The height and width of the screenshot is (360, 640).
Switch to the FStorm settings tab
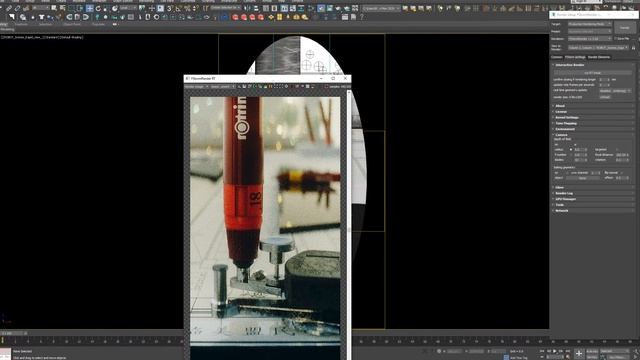(575, 57)
